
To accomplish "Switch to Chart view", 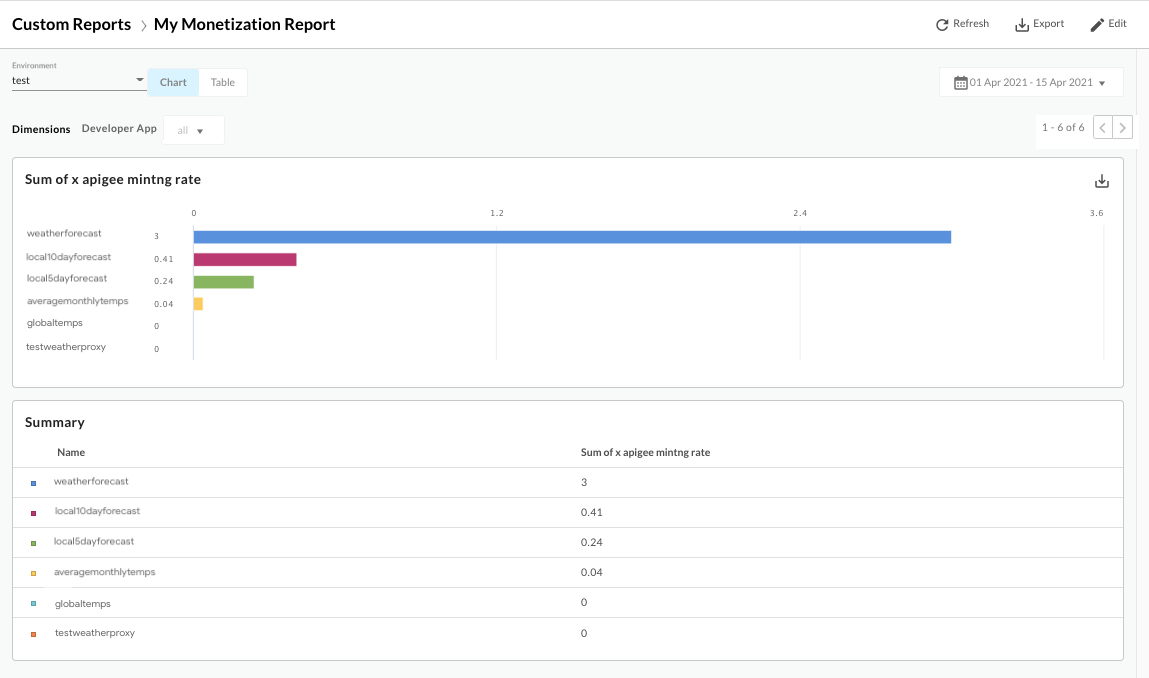I will click(172, 82).
